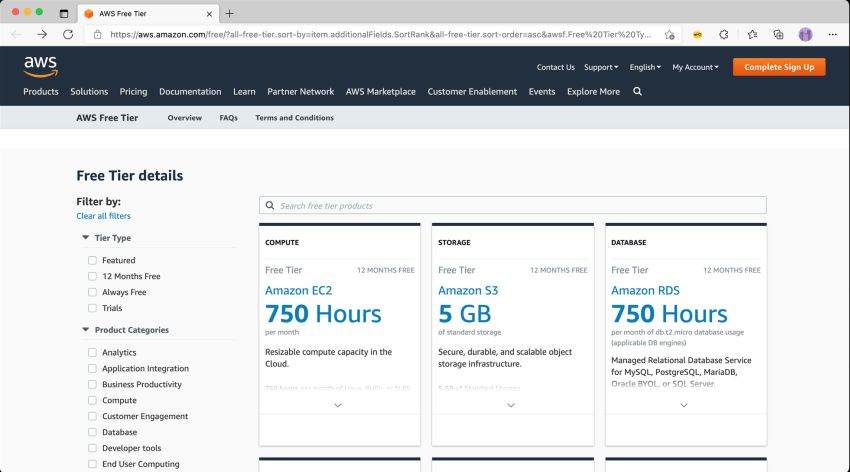
Task: Check the Trials filter
Action: 92,308
